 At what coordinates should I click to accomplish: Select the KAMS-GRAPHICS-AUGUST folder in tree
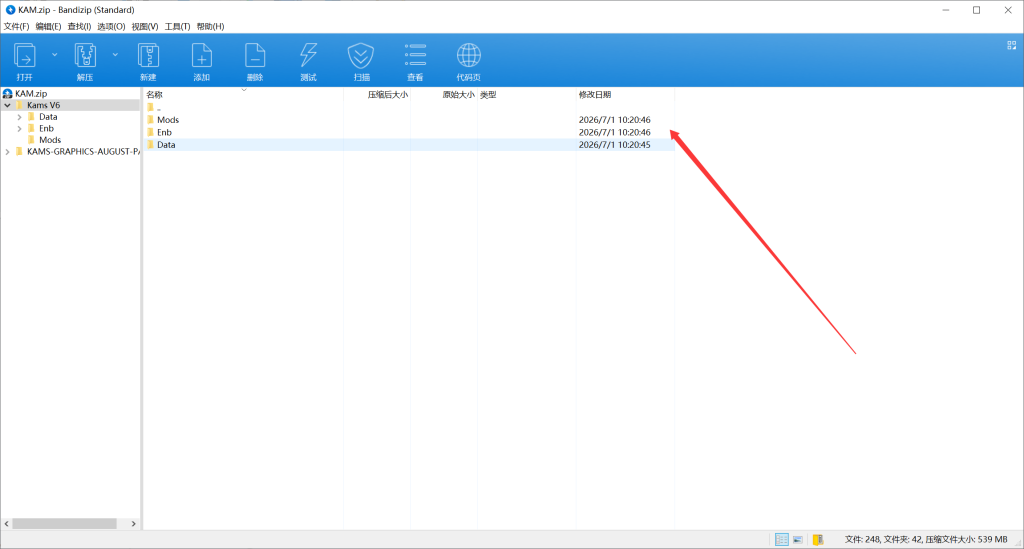(83, 151)
